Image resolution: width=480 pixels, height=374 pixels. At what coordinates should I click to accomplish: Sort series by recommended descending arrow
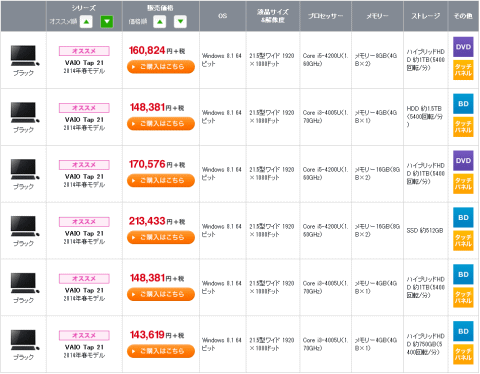(x=107, y=22)
